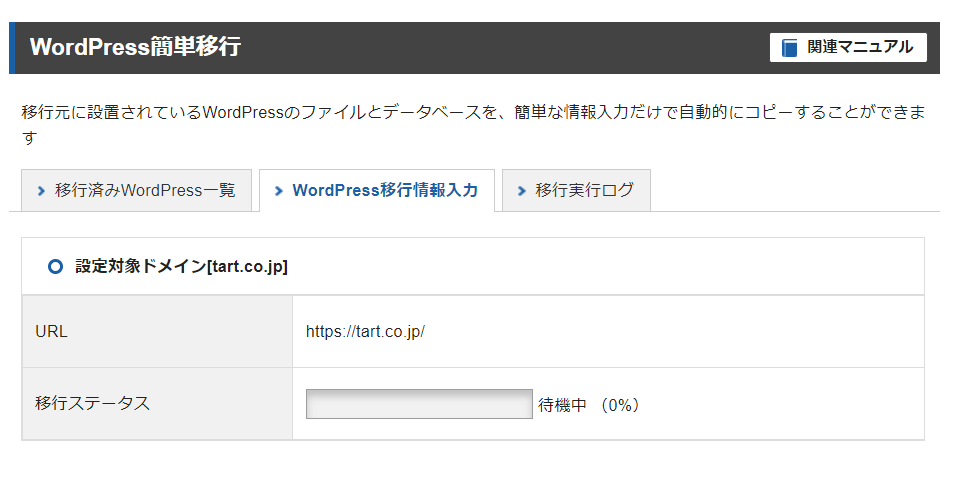Click the book icon beside 関連マニュアル
This screenshot has height=481, width=969.
(790, 47)
